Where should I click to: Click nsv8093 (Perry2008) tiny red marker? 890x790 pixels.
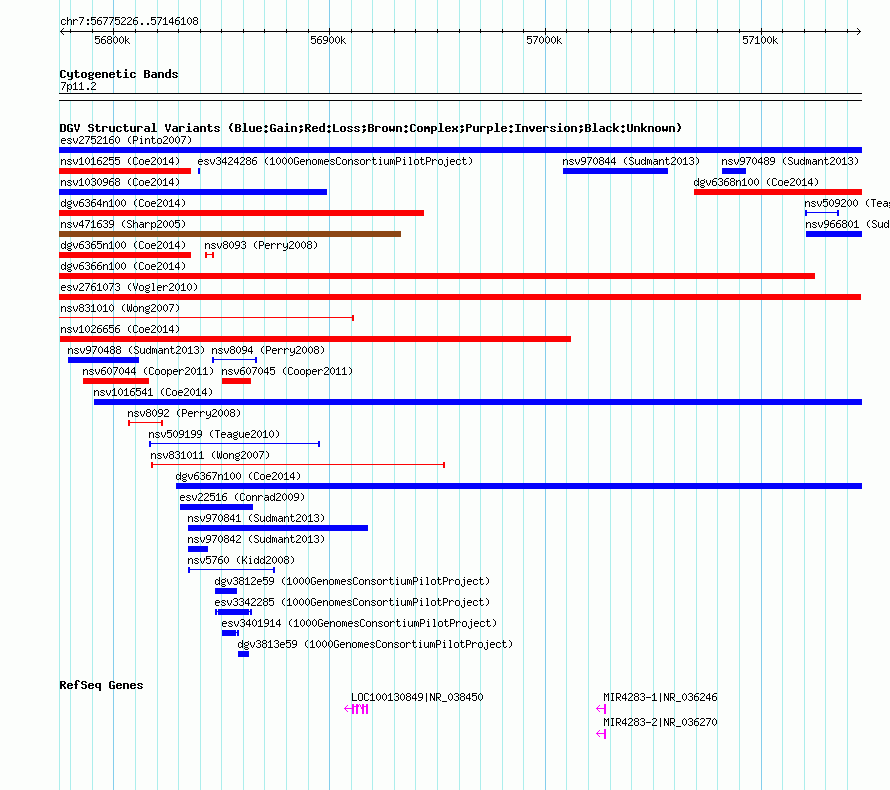[209, 255]
